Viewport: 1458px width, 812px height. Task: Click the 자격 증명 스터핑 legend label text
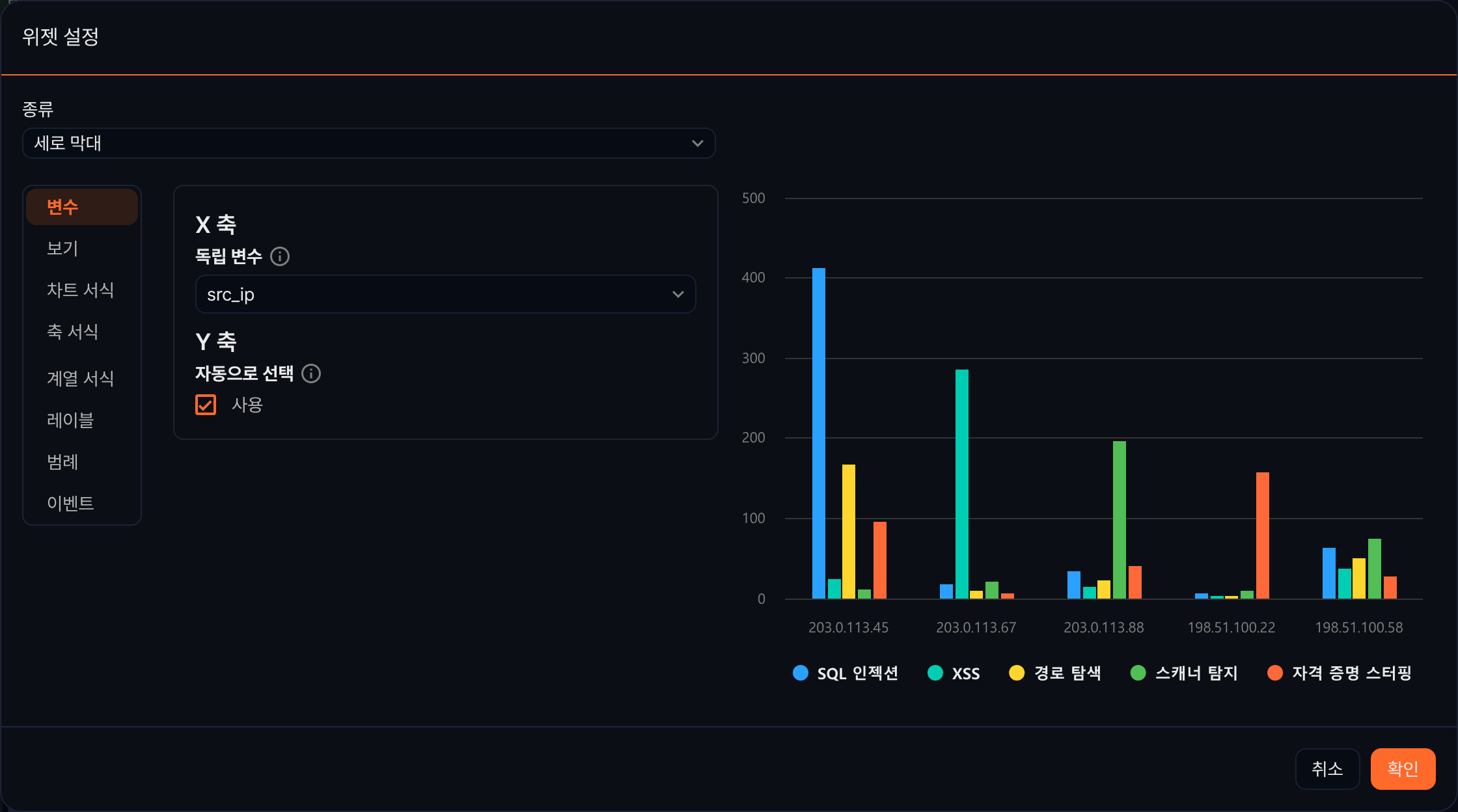point(1352,673)
